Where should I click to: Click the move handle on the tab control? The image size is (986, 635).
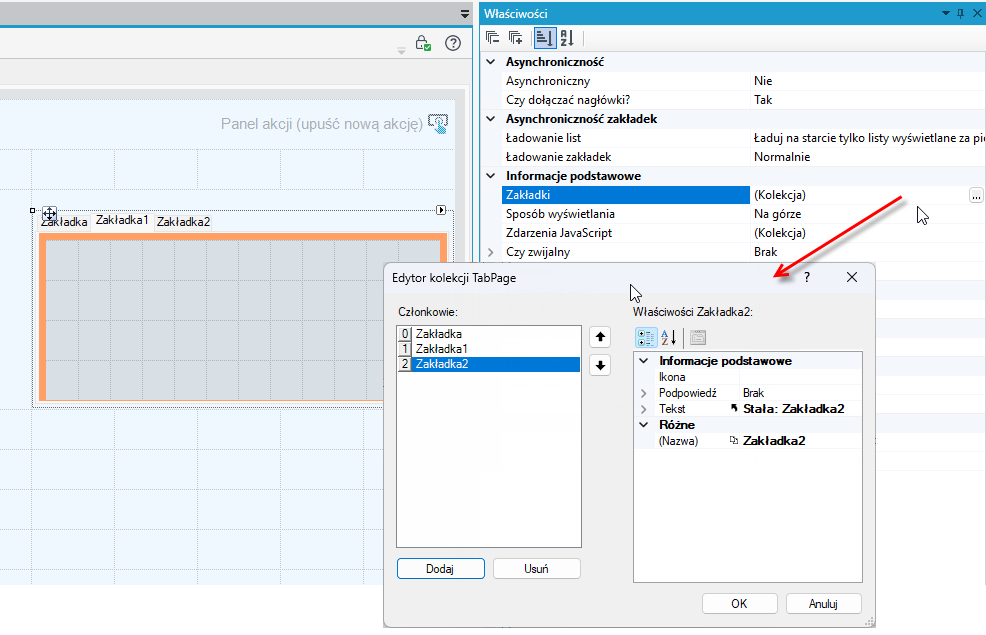pos(49,214)
